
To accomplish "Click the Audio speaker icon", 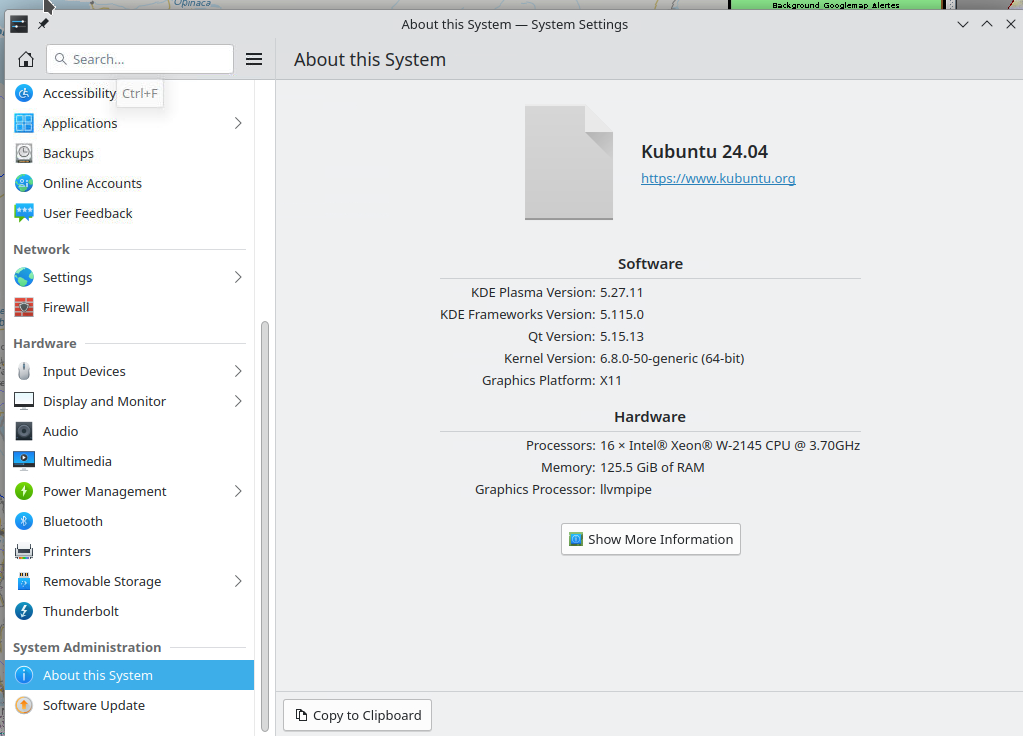I will (24, 431).
